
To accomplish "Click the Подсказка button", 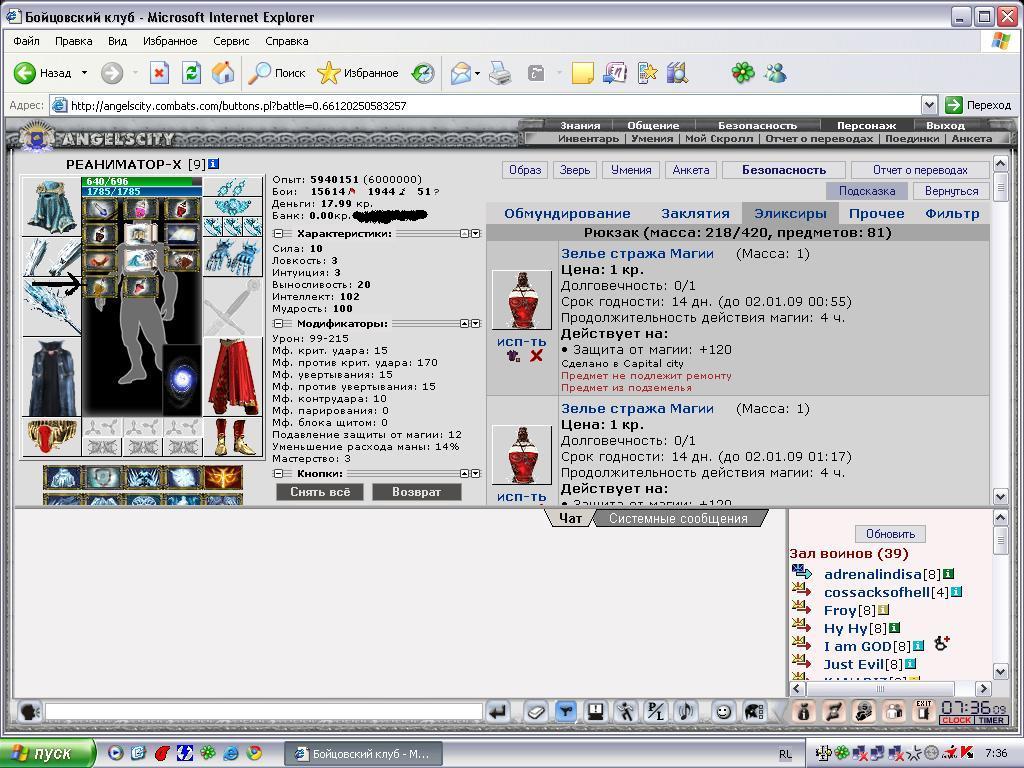I will tap(867, 191).
